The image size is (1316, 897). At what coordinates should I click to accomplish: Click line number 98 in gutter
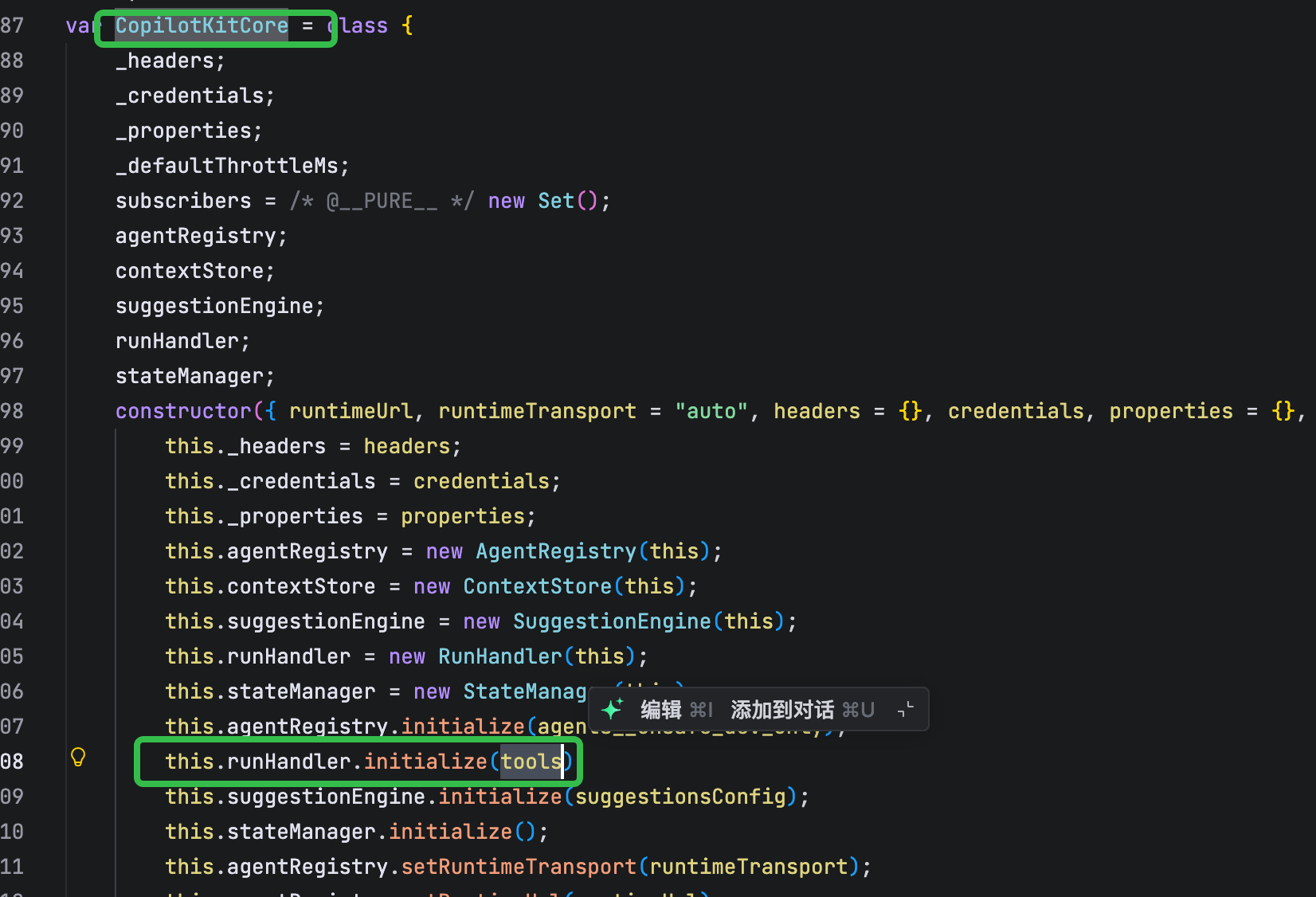pyautogui.click(x=12, y=411)
